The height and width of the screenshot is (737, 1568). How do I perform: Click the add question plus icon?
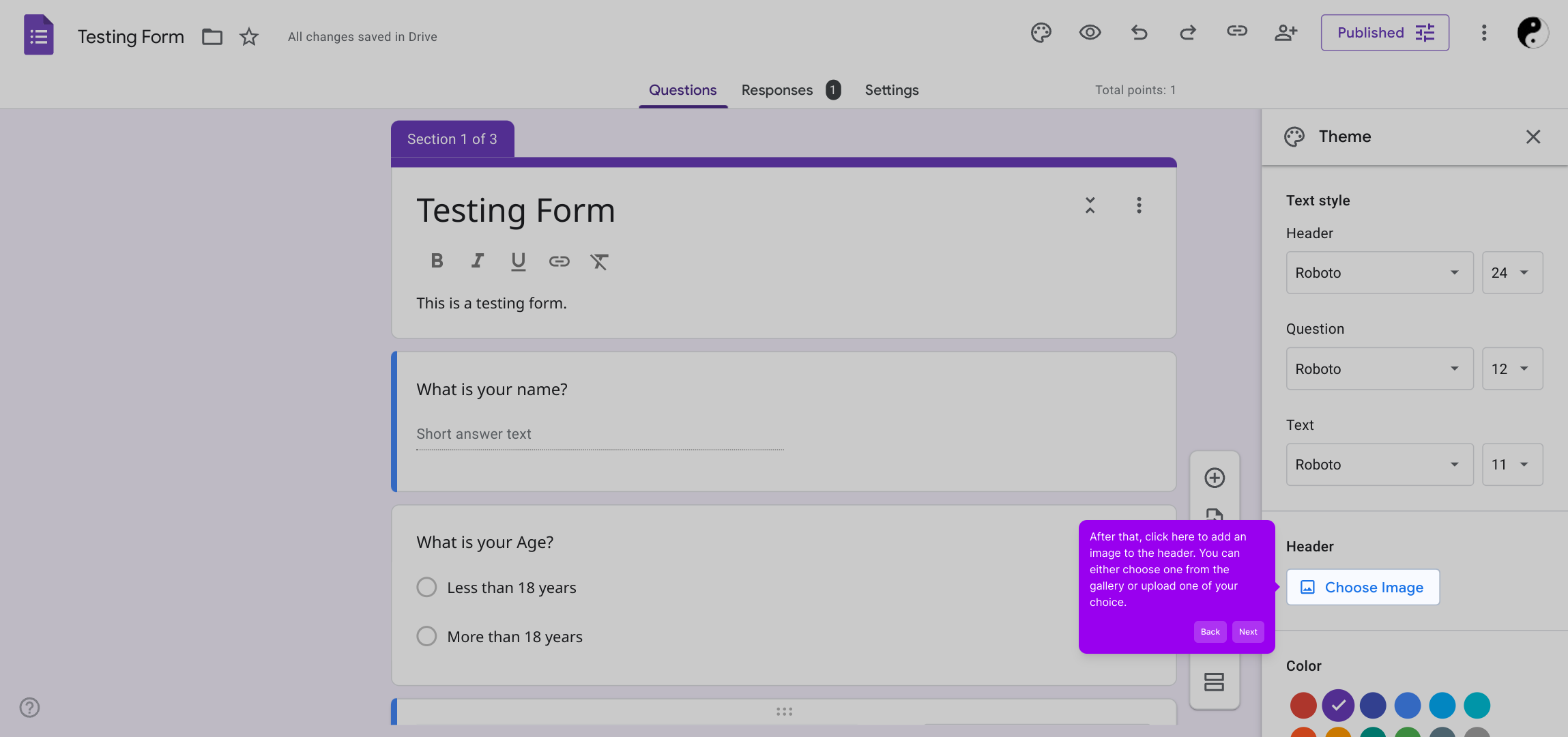(1215, 478)
